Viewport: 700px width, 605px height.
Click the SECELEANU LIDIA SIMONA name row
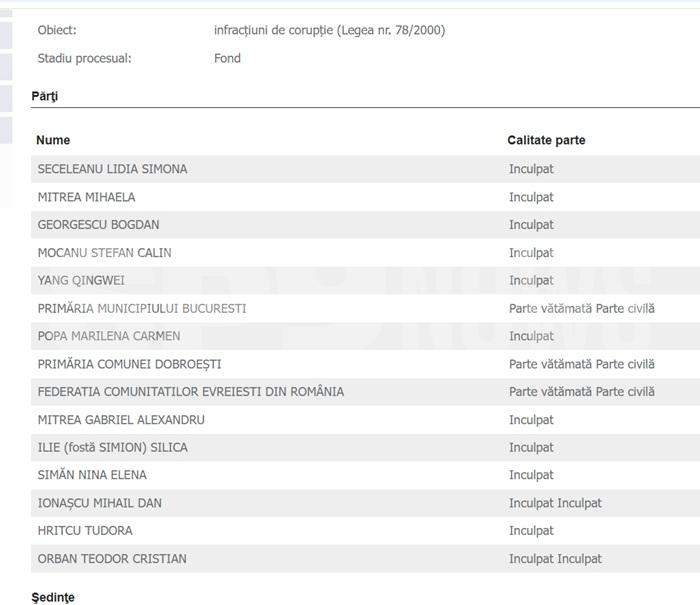[112, 169]
